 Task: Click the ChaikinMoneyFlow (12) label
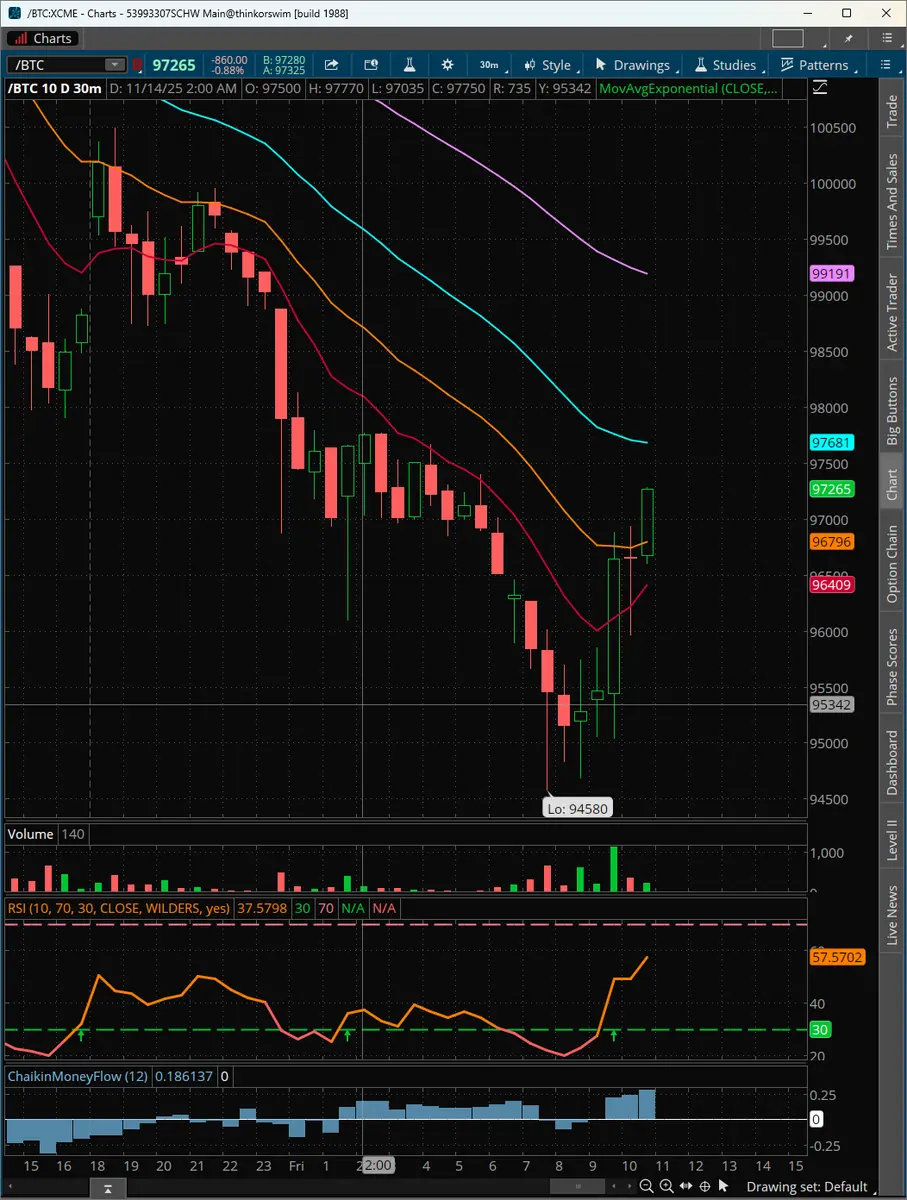(x=77, y=1076)
